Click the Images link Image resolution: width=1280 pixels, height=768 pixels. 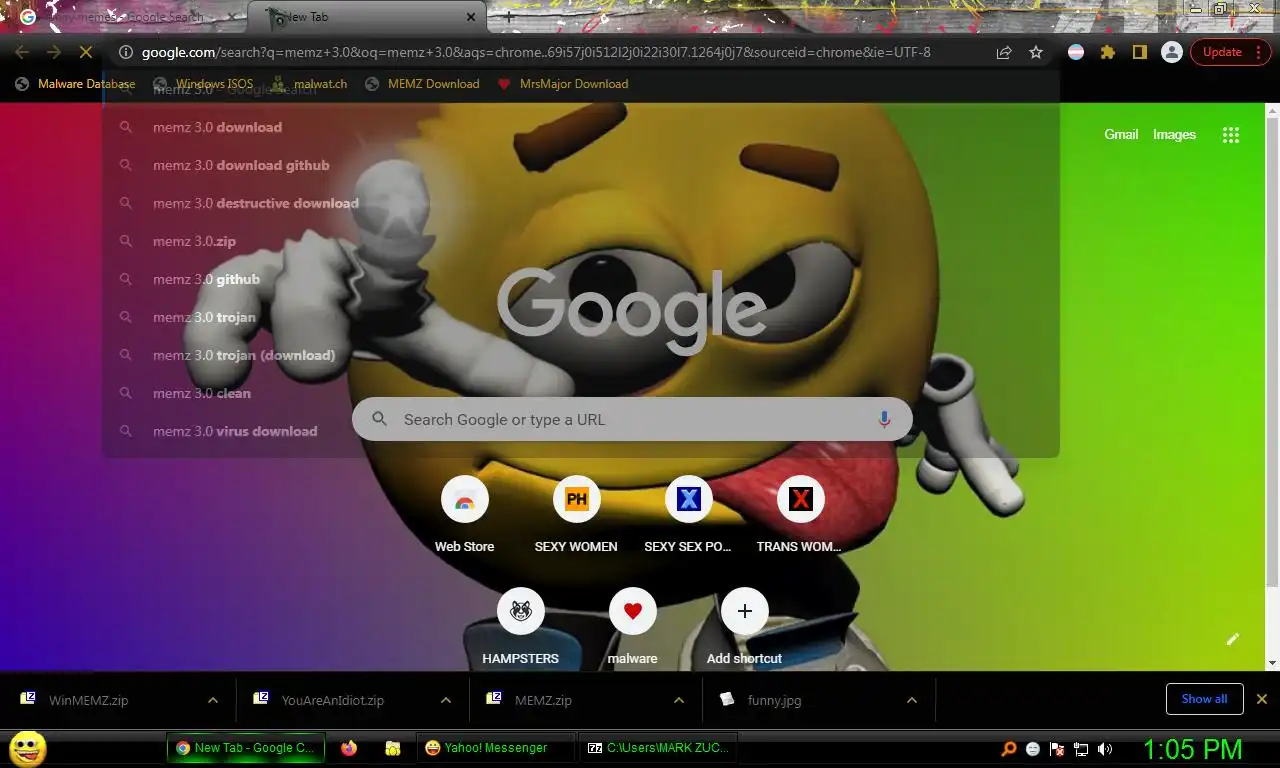1174,134
